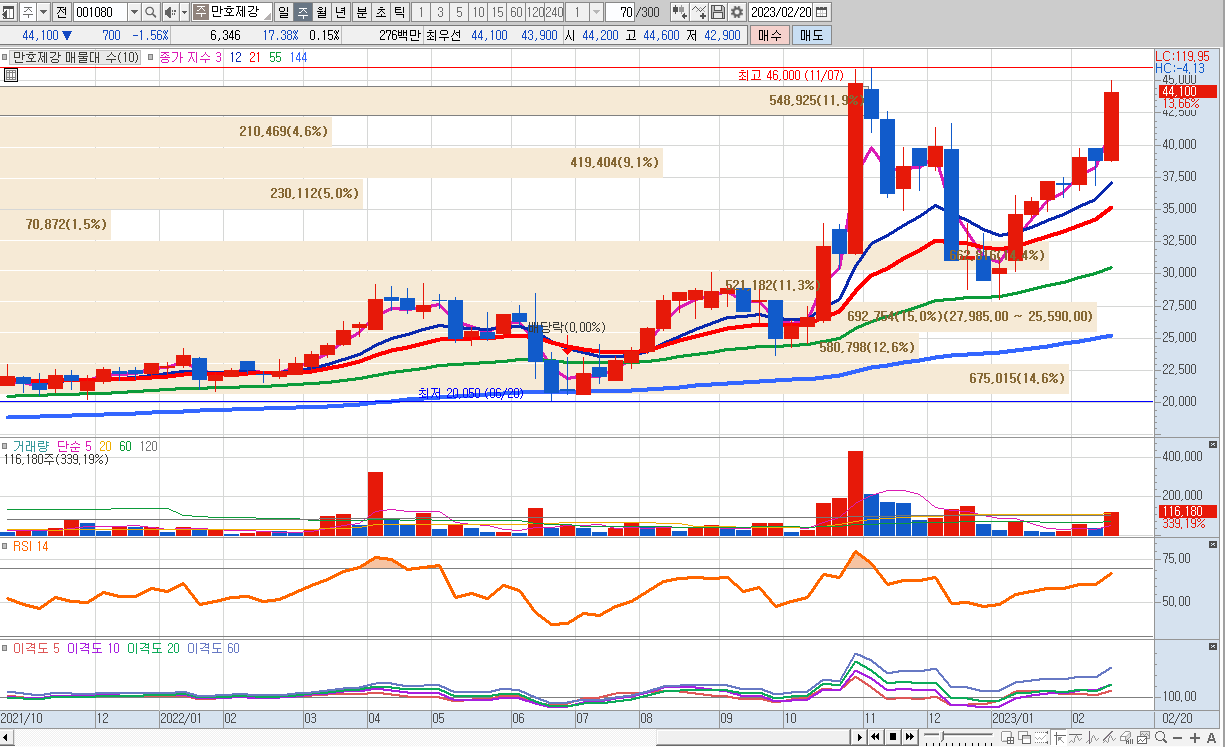Click the stock code search magnifier icon

point(151,12)
